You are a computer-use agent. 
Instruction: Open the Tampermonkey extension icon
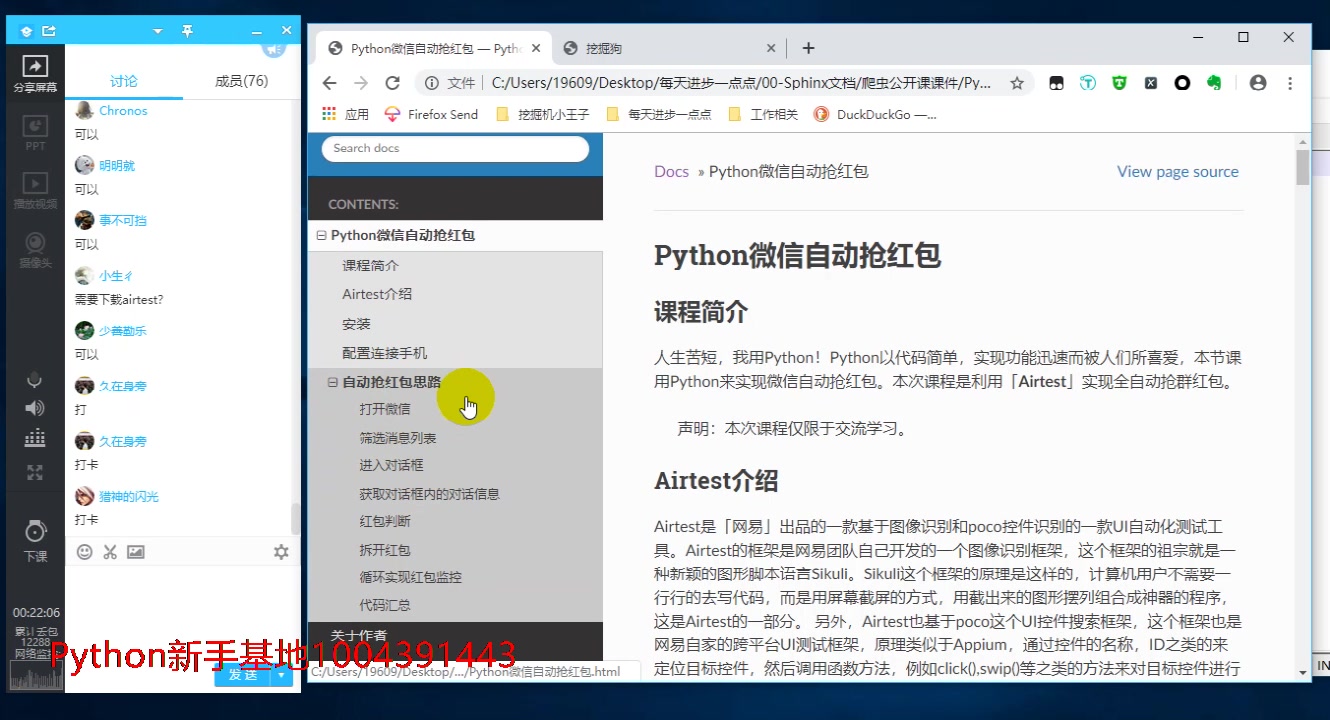click(x=1056, y=83)
